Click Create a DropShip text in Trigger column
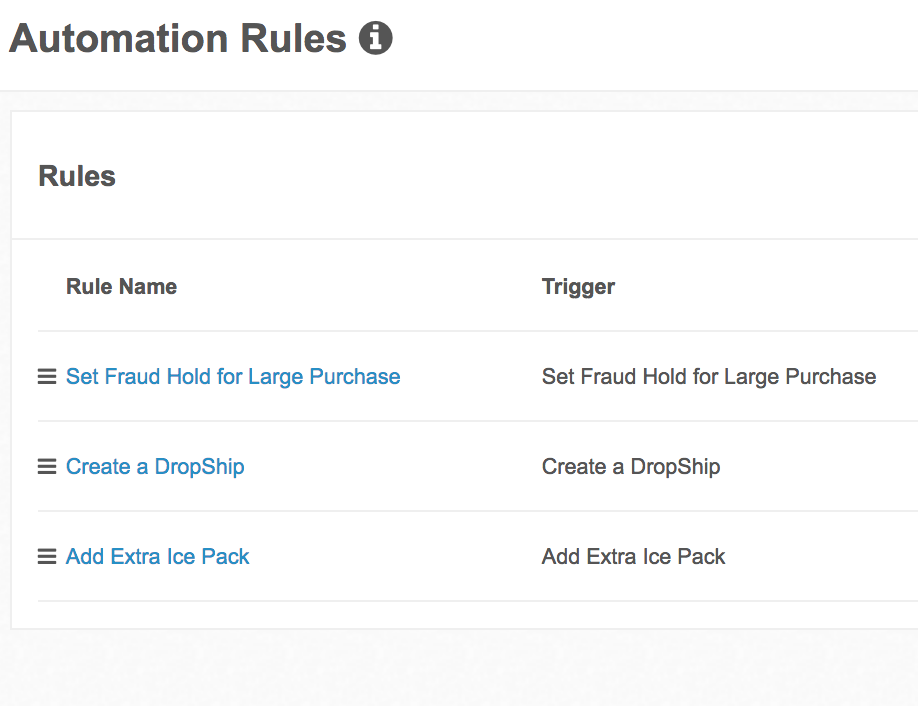Image resolution: width=918 pixels, height=706 pixels. click(x=631, y=467)
